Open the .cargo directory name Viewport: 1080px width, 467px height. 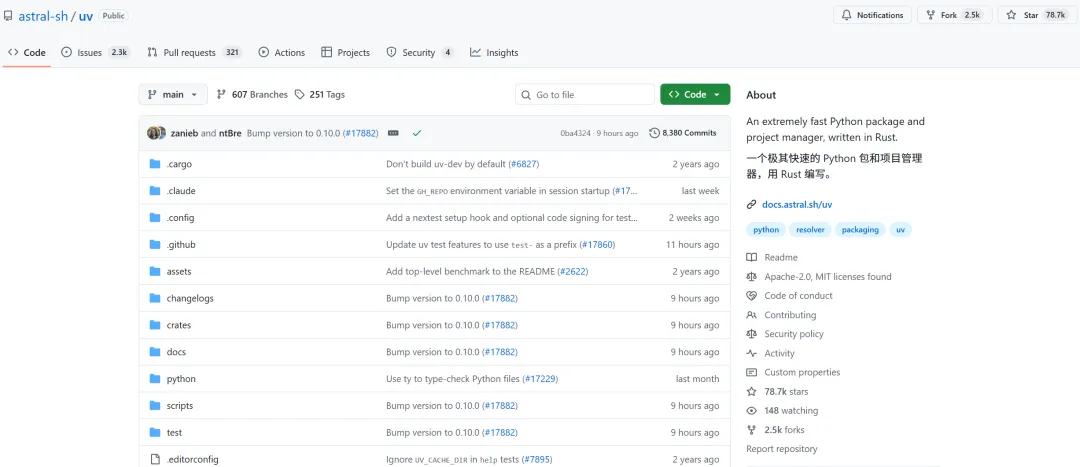pyautogui.click(x=179, y=164)
